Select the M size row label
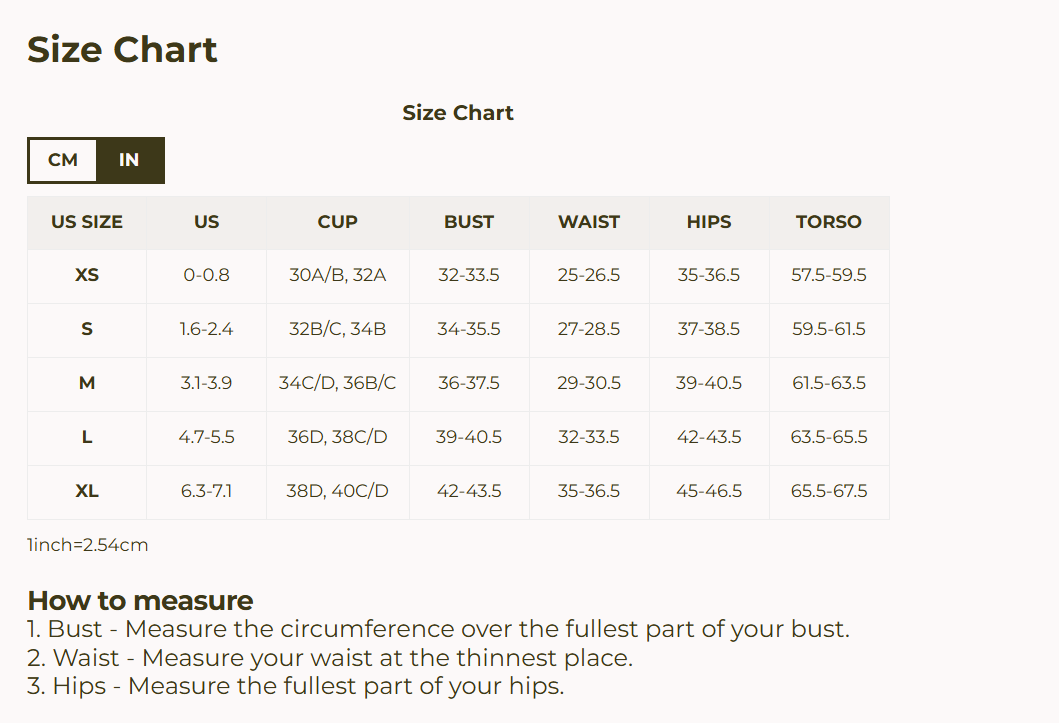This screenshot has height=723, width=1059. (87, 383)
